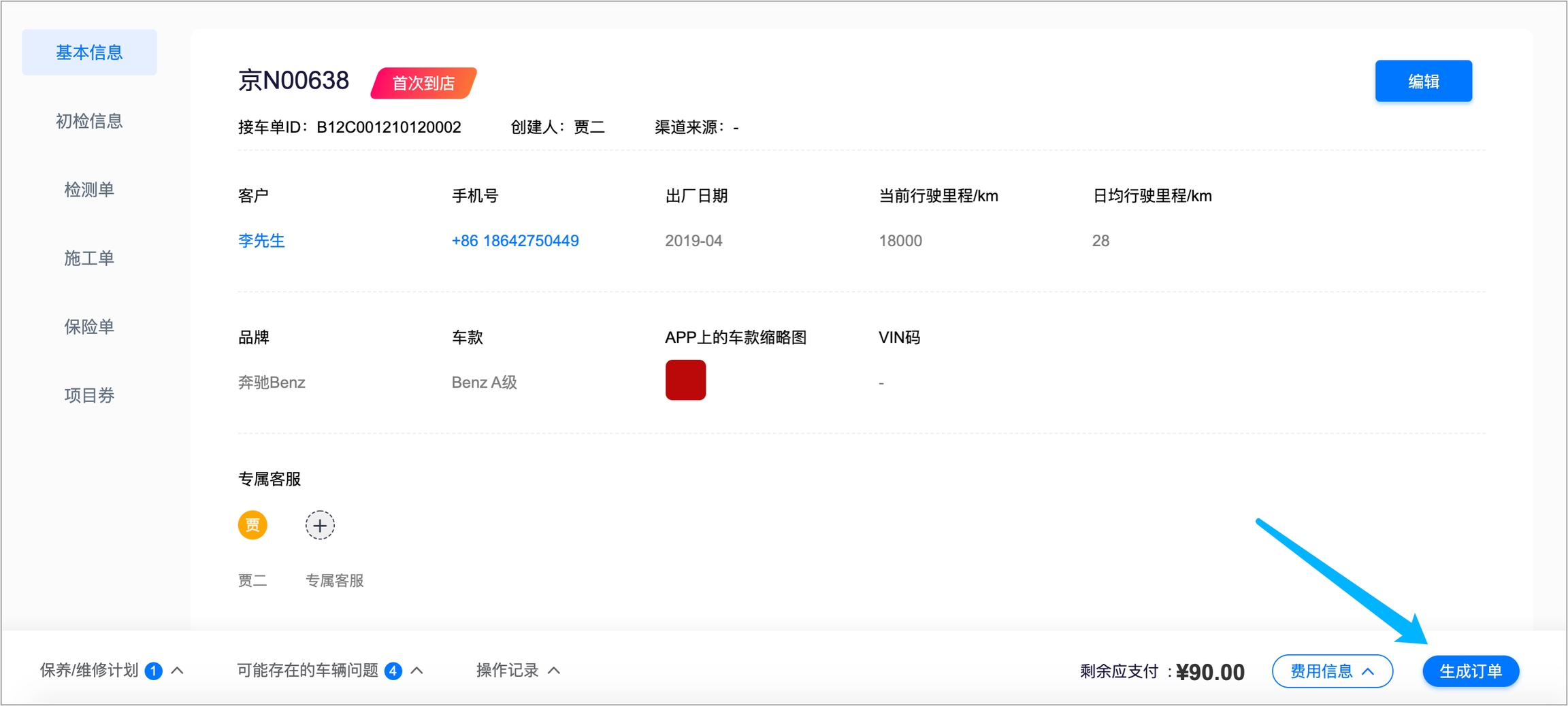Click the blue badge 1 next to 保养/维修计划
Viewport: 1568px width, 706px height.
(154, 671)
